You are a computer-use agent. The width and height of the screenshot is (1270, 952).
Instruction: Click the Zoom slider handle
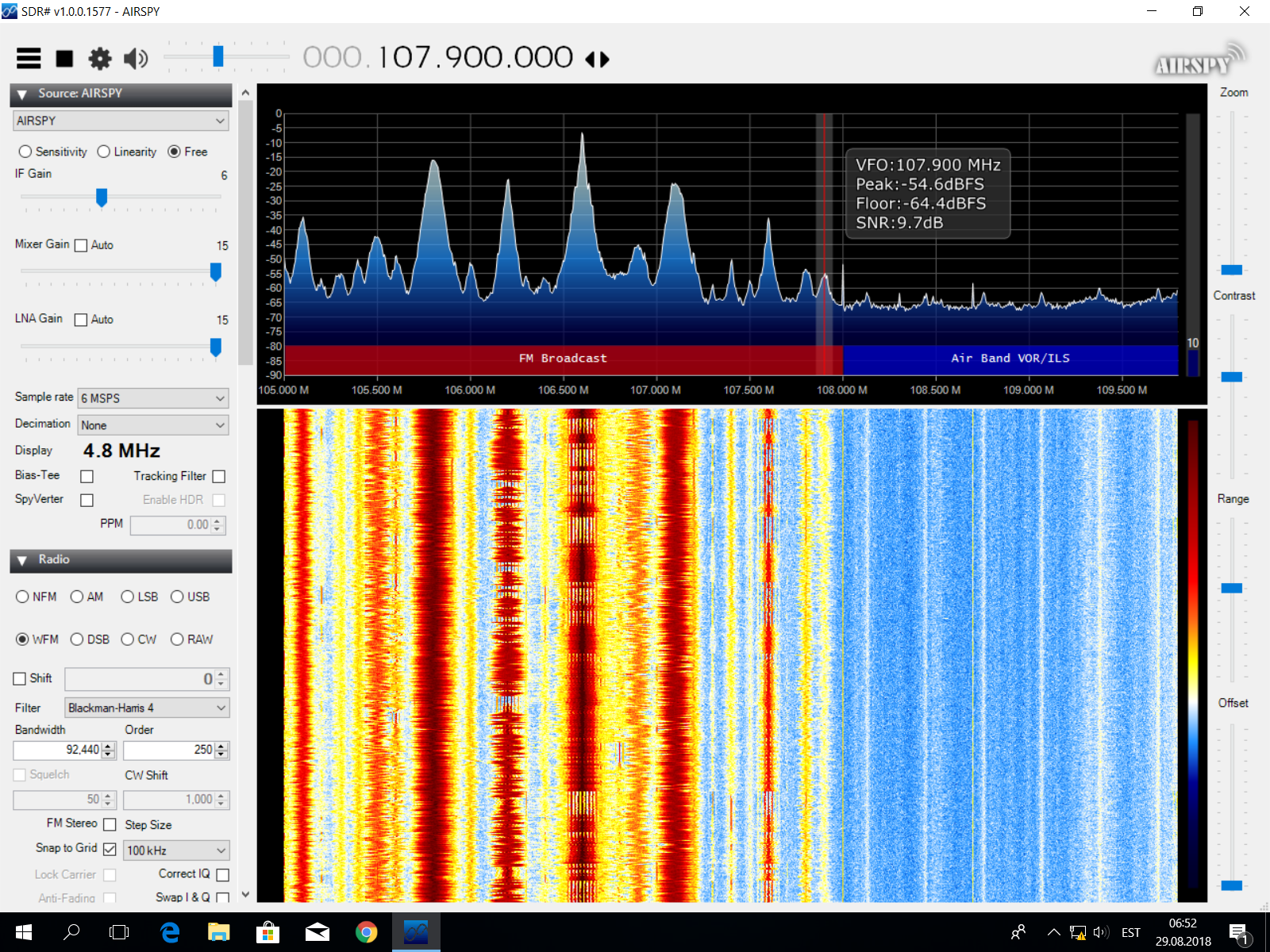pos(1232,270)
